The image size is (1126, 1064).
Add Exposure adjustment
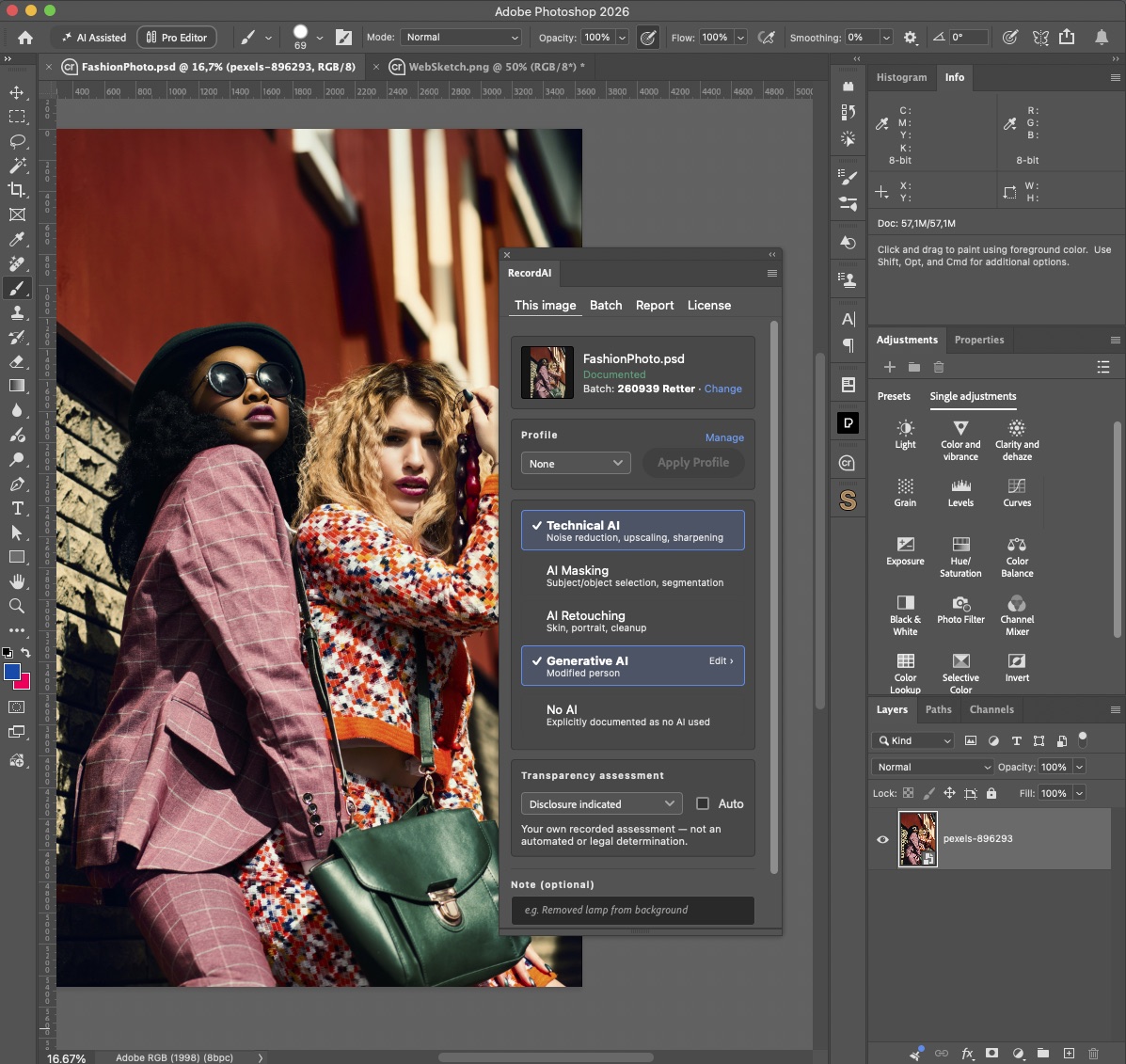click(905, 551)
